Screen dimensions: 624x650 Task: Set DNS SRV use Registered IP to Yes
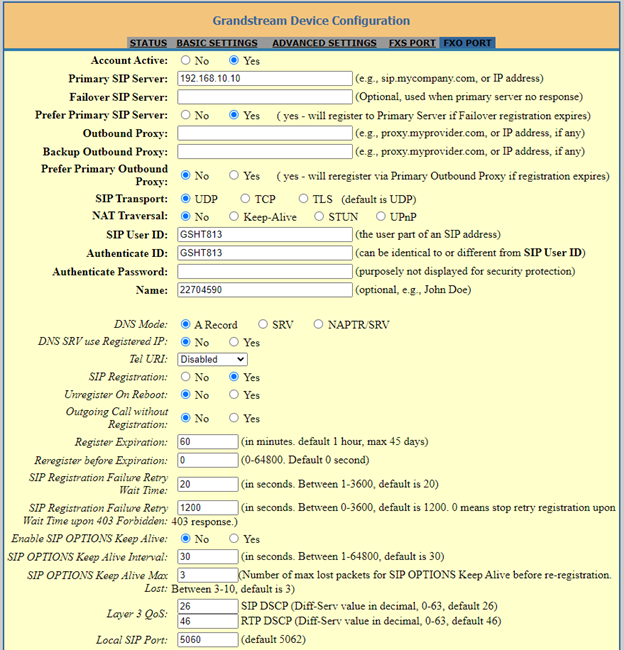234,342
